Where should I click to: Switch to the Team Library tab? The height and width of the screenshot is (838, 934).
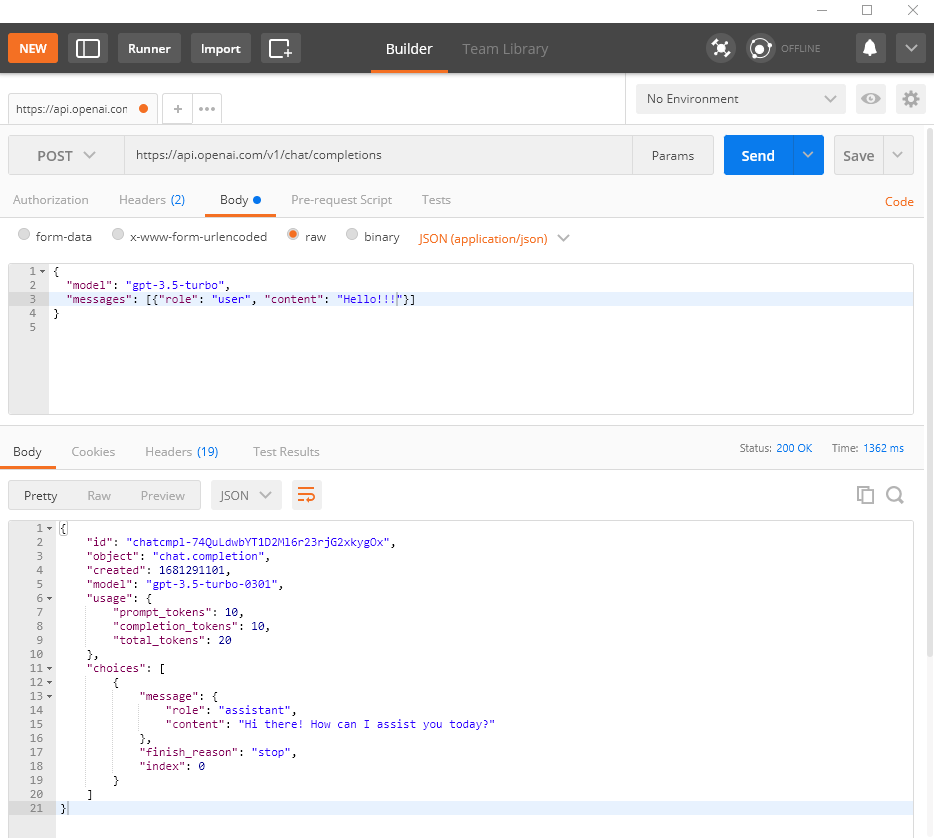tap(505, 49)
